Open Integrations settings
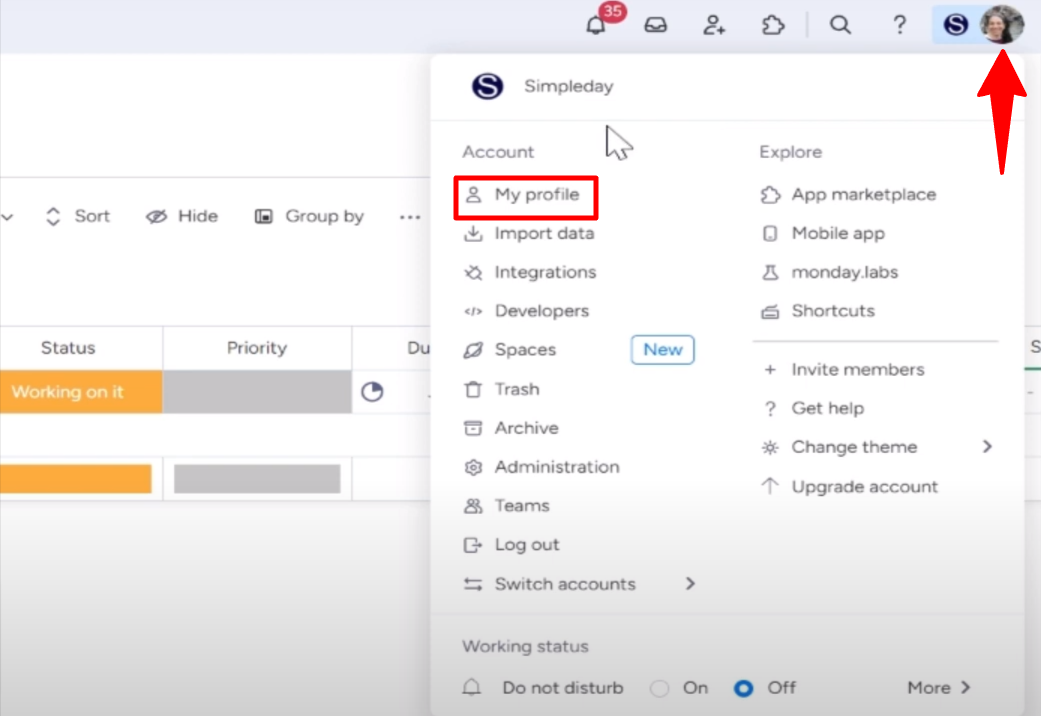1041x716 pixels. pos(544,272)
